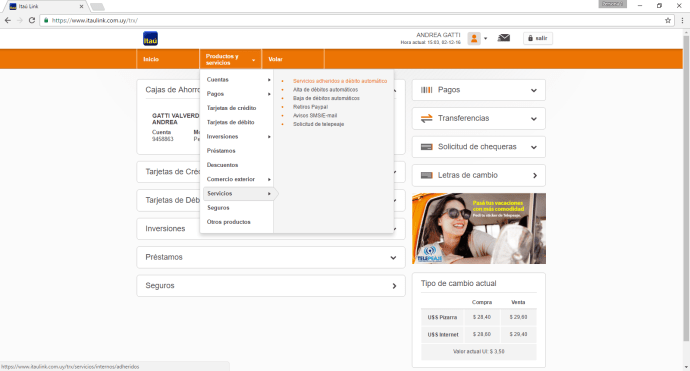Open the Productos y servicios menu
This screenshot has height=371, width=690.
point(231,59)
